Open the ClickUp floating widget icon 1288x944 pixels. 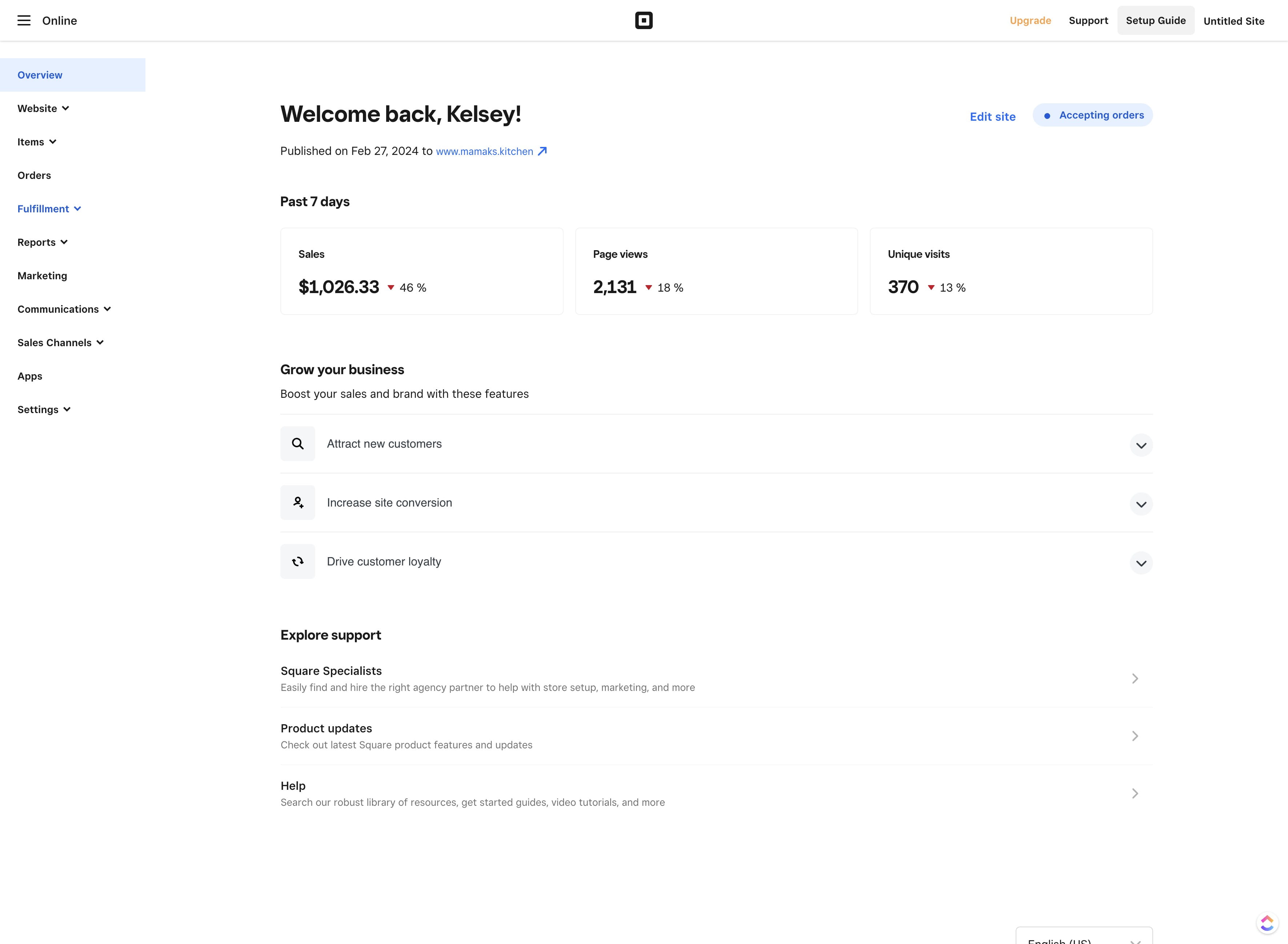pyautogui.click(x=1266, y=923)
